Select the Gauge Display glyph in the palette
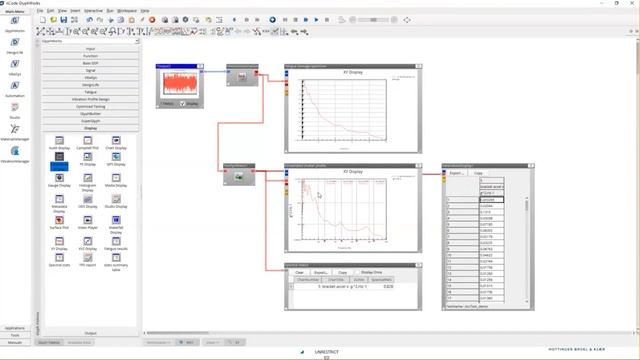Viewport: 640px width, 360px height. [59, 180]
